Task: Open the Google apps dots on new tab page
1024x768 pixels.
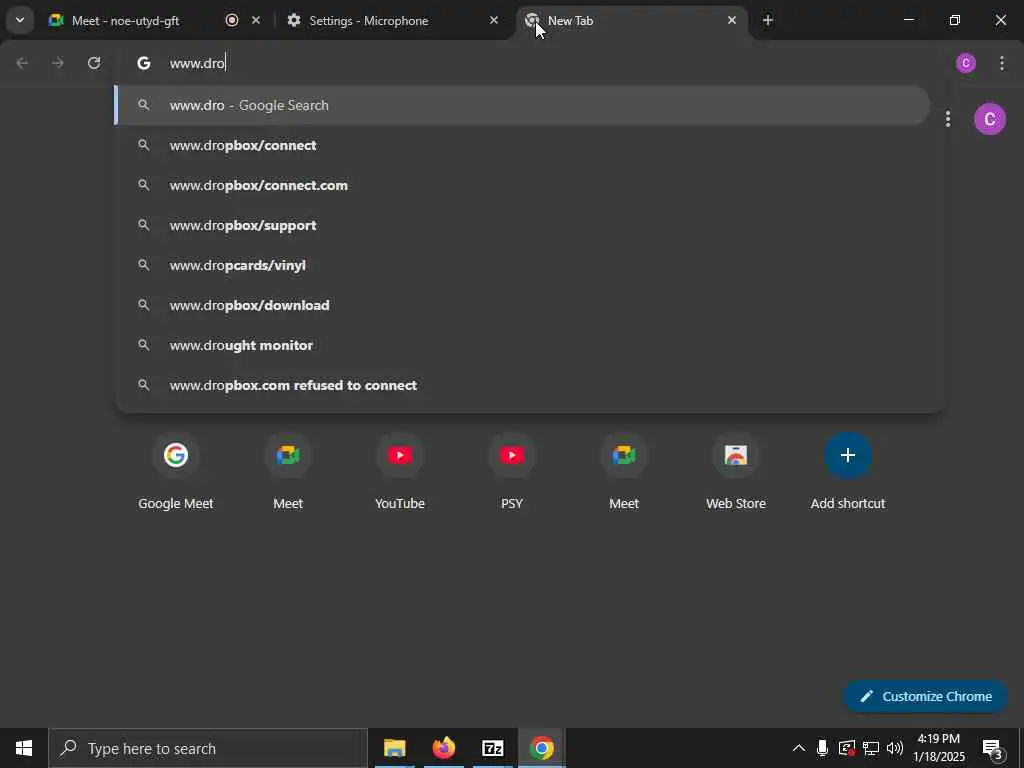Action: [x=948, y=119]
